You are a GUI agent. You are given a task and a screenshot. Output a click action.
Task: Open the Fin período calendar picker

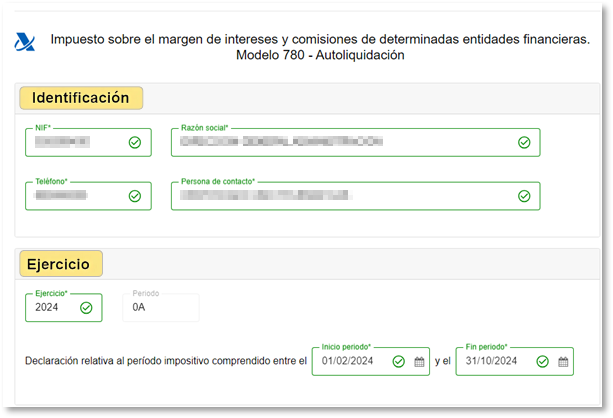click(563, 362)
